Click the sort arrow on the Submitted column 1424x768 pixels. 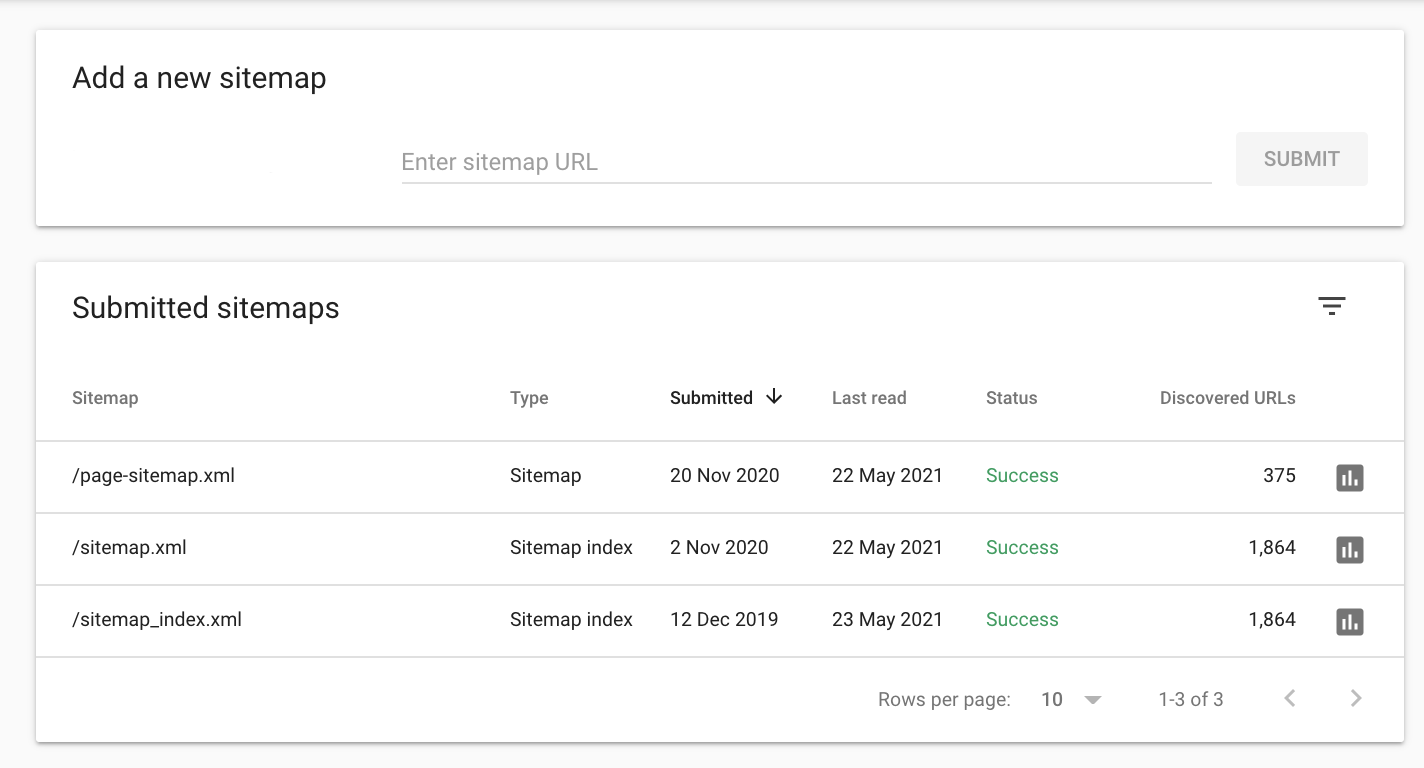coord(774,397)
